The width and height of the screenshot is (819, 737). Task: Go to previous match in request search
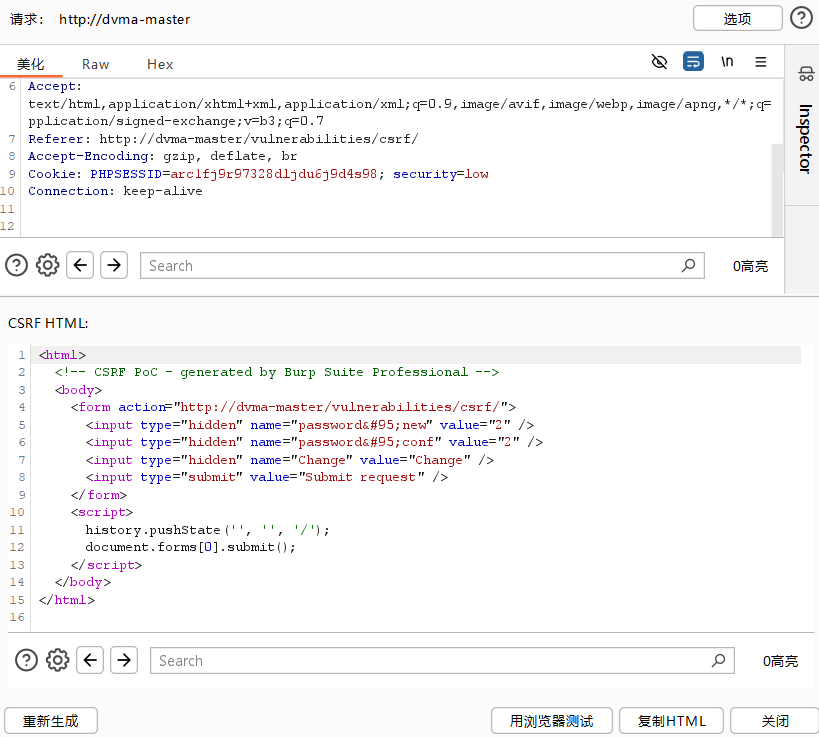pyautogui.click(x=80, y=265)
